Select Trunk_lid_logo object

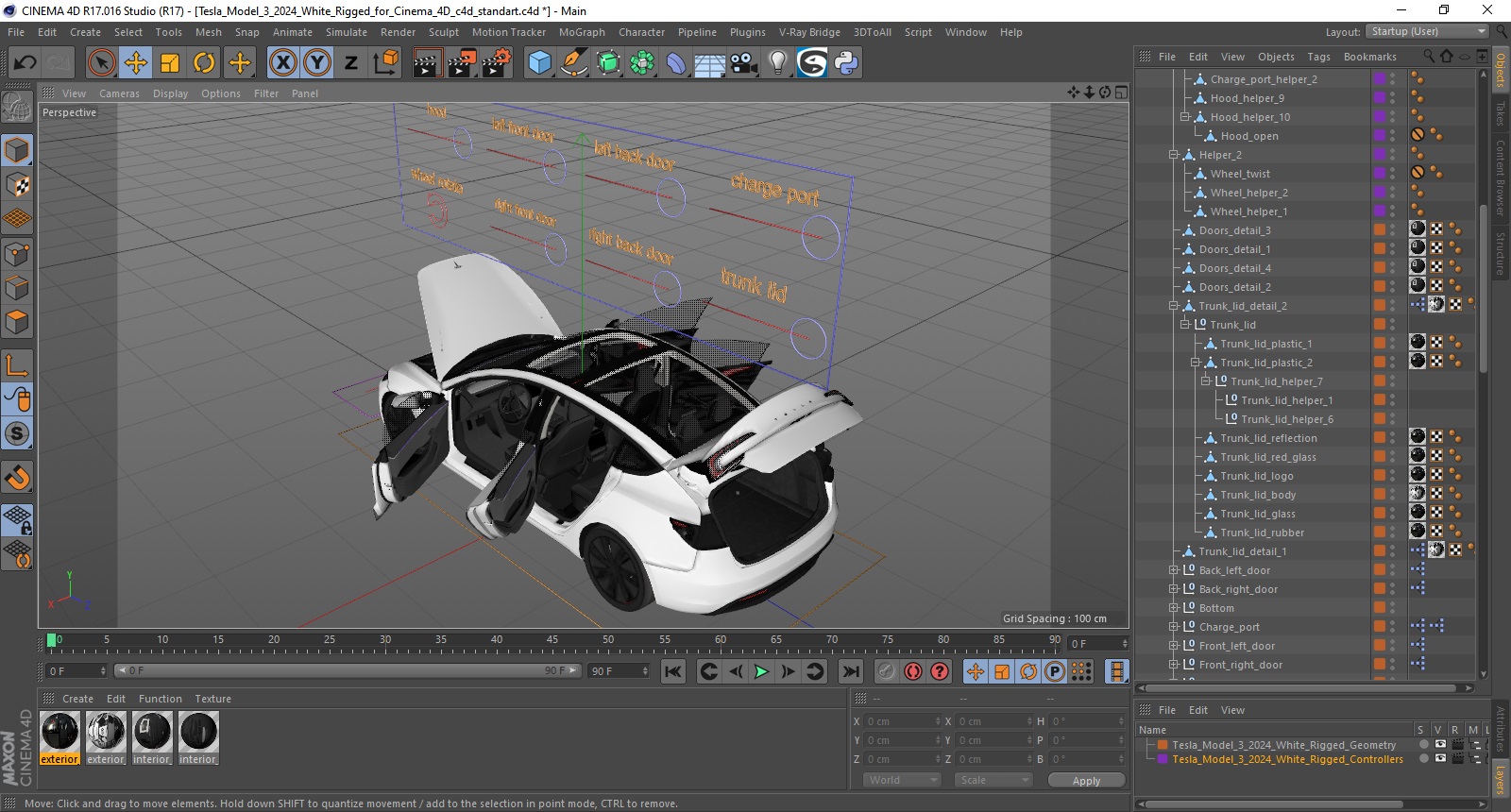click(x=1257, y=476)
